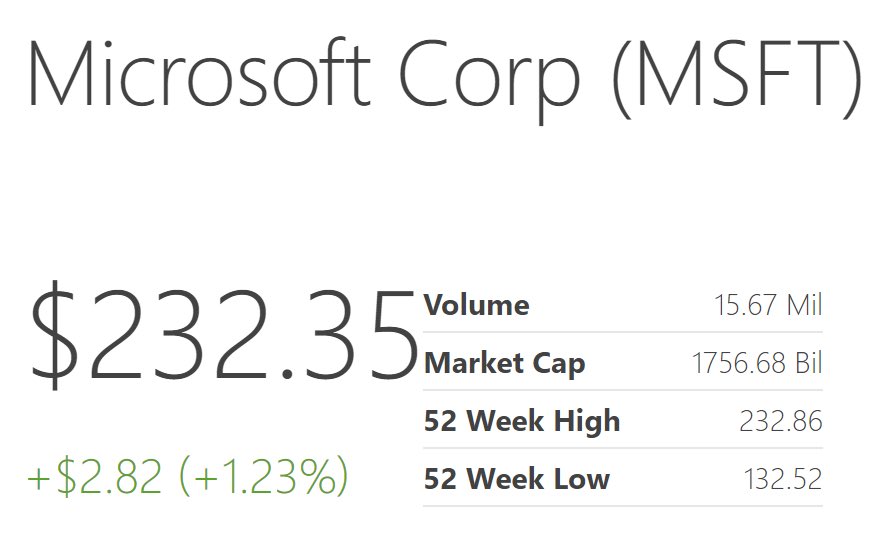Image resolution: width=890 pixels, height=533 pixels.
Task: Click the Mil unit beside volume
Action: [x=804, y=305]
